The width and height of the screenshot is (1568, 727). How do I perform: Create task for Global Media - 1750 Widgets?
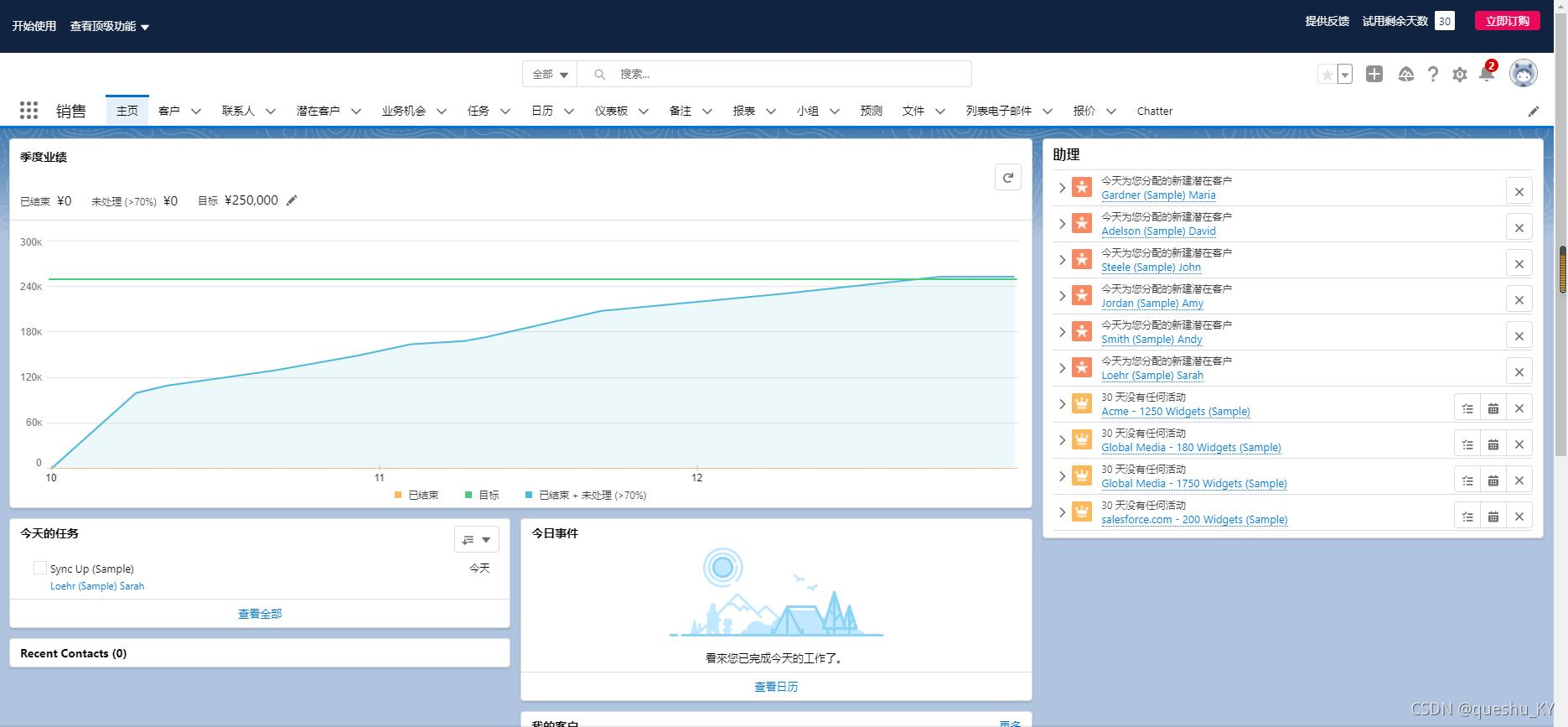click(x=1467, y=480)
